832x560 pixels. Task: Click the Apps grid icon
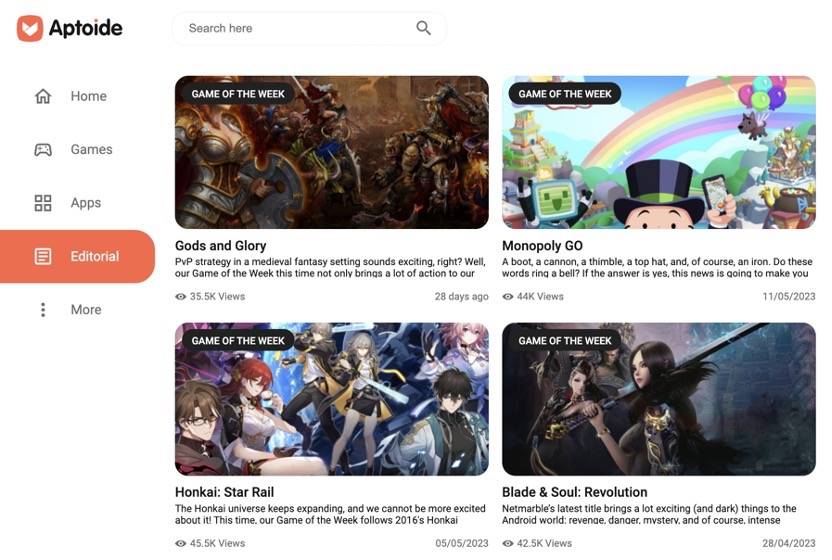[x=43, y=203]
